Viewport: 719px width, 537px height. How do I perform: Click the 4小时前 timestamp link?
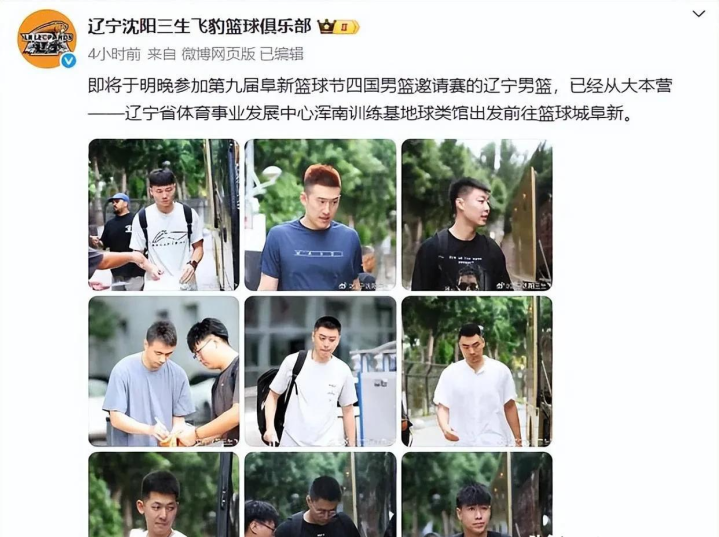(114, 54)
